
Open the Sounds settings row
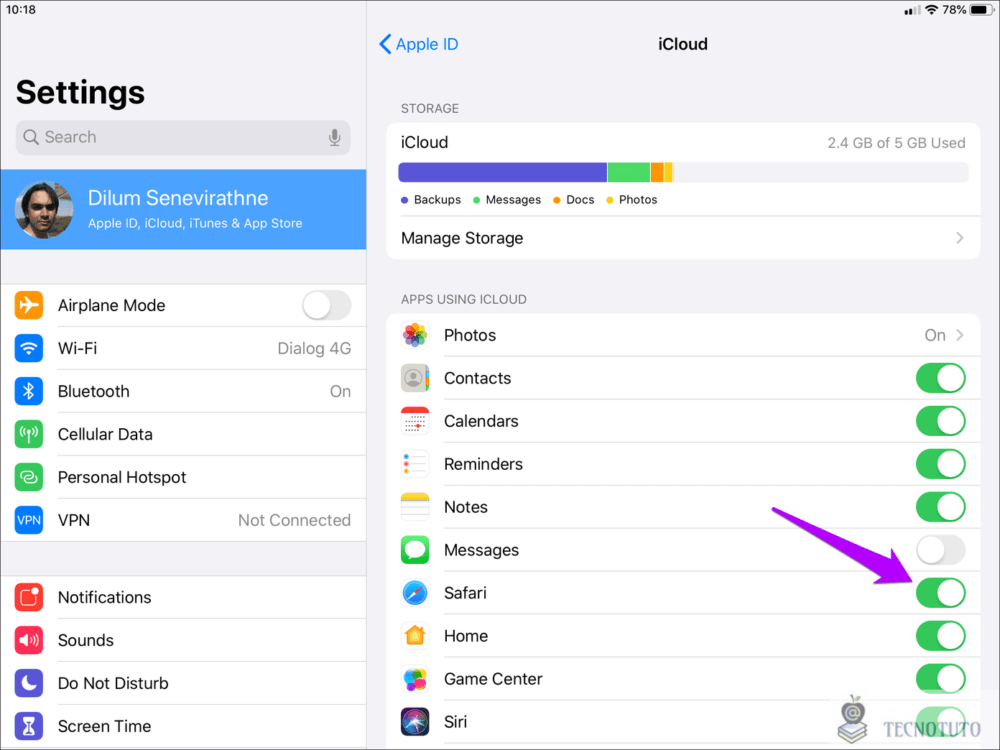[x=184, y=640]
